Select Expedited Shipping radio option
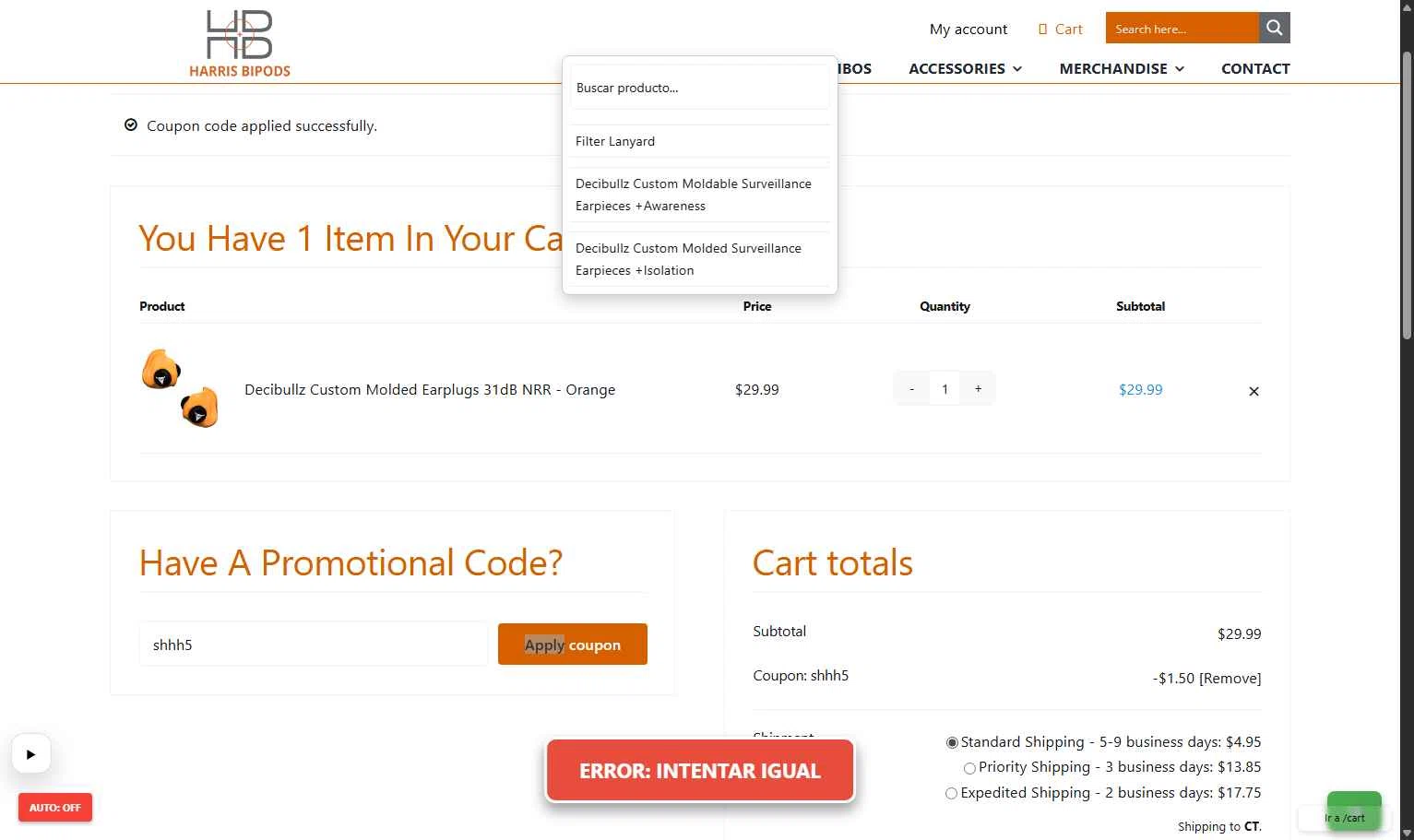 [x=951, y=793]
